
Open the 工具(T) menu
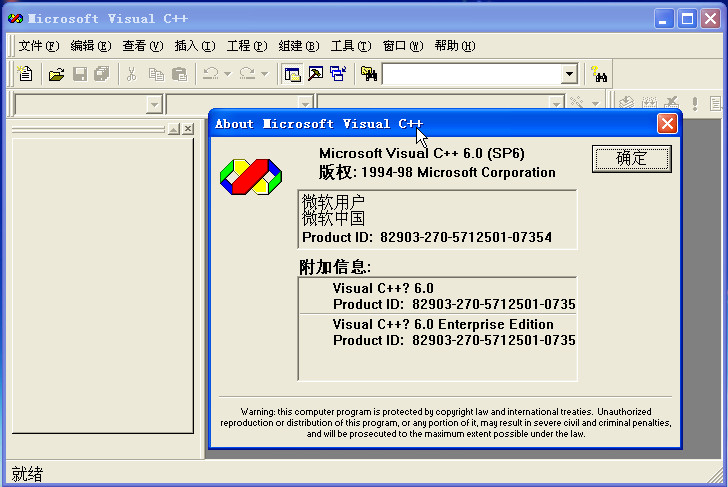[x=351, y=45]
